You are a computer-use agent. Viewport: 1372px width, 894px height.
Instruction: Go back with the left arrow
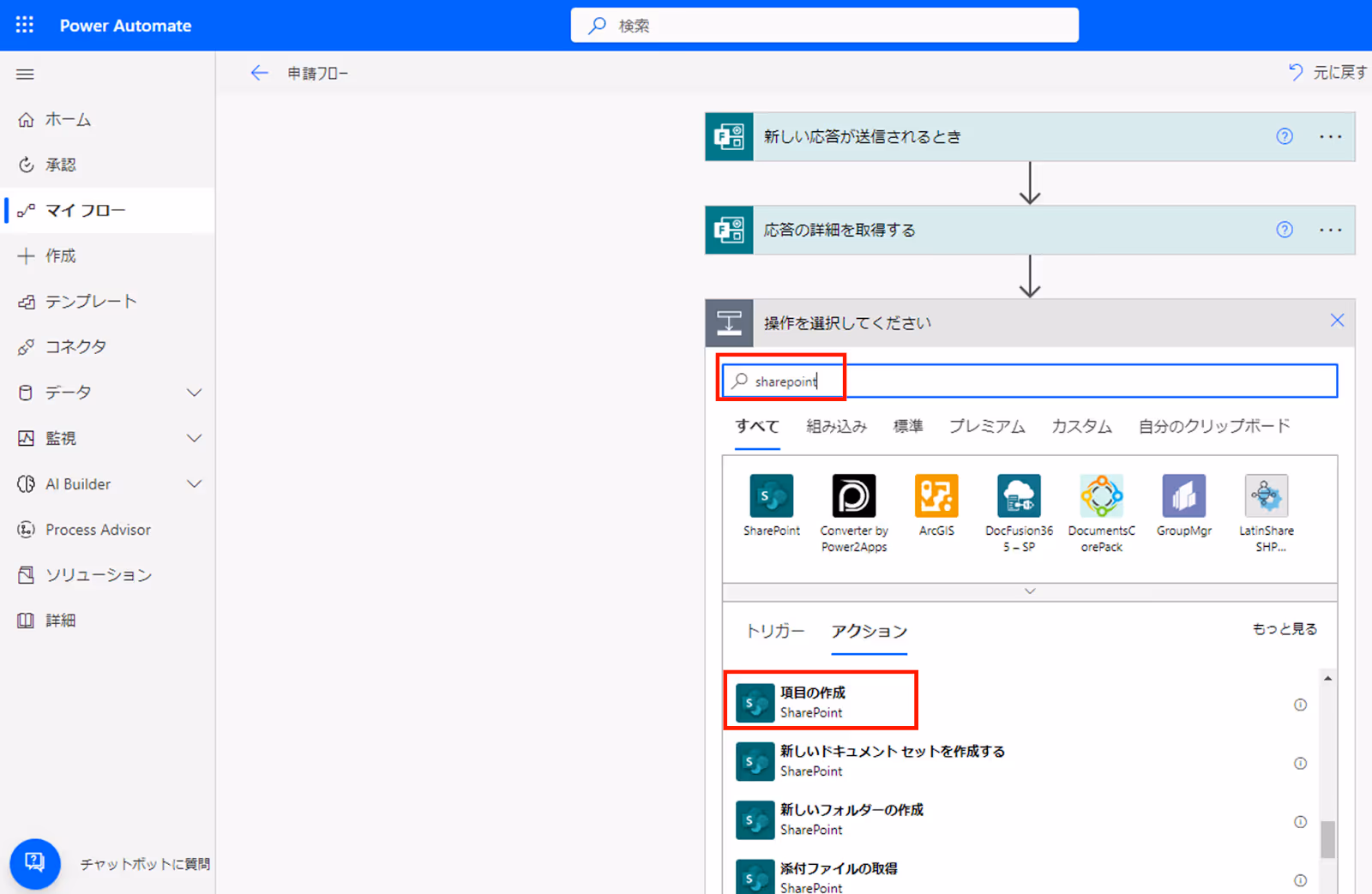click(x=259, y=73)
